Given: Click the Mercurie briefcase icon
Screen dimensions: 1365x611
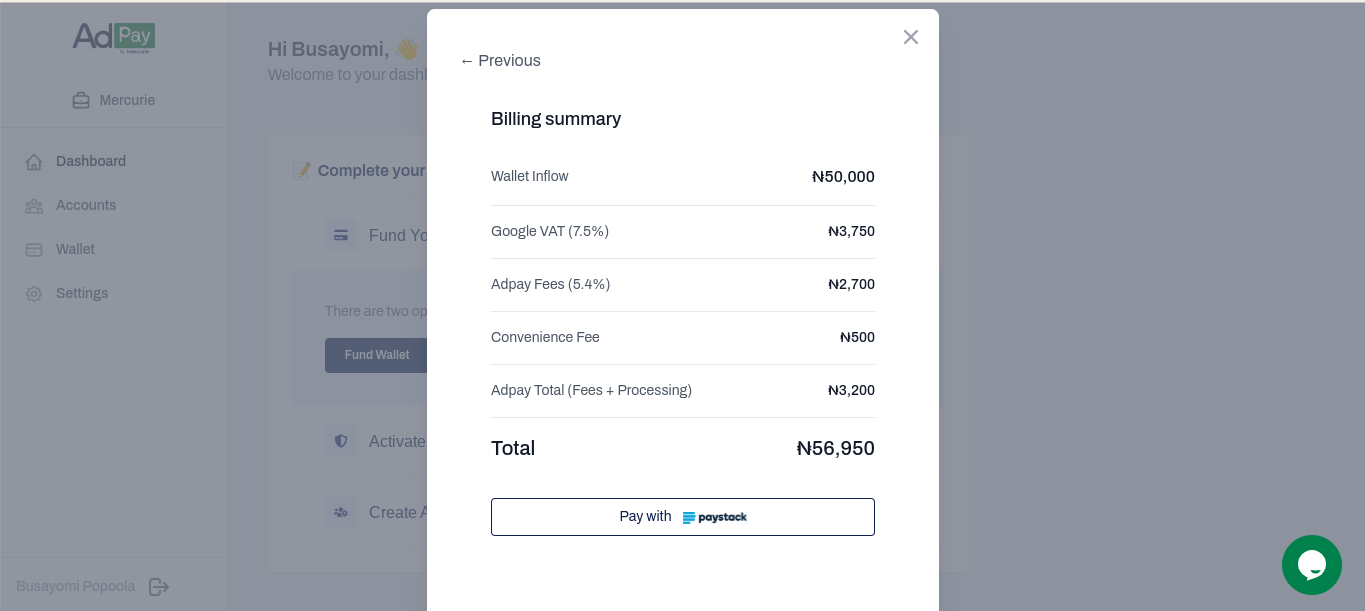Looking at the screenshot, I should pyautogui.click(x=81, y=101).
